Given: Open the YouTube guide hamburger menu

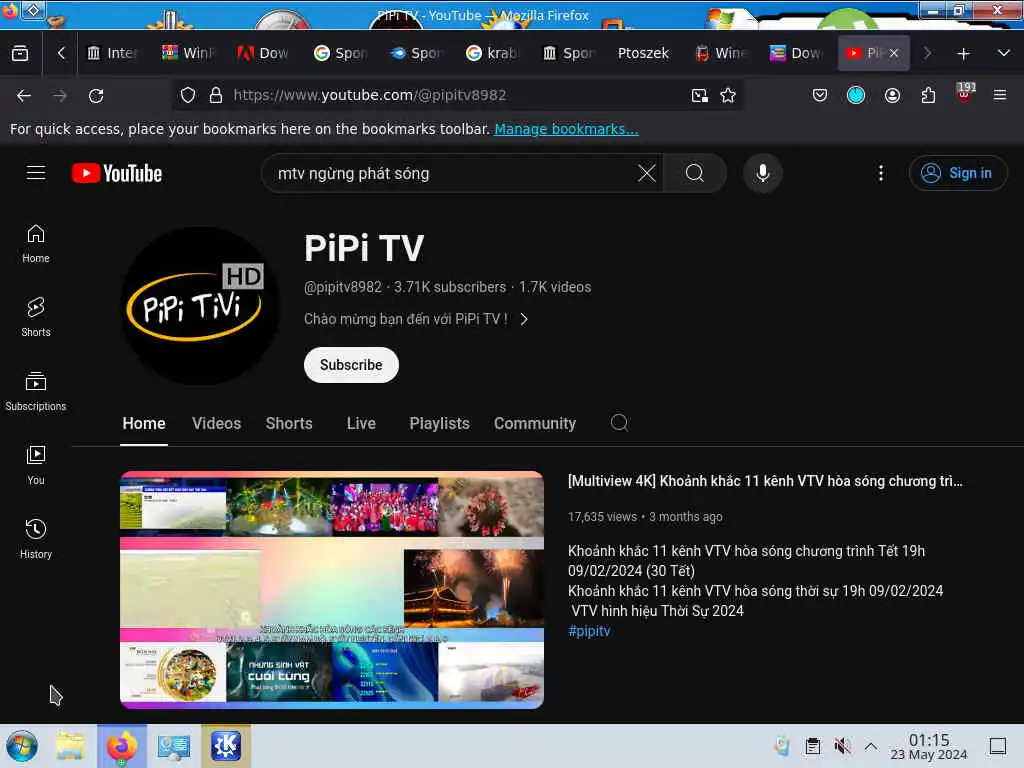Looking at the screenshot, I should [x=36, y=172].
